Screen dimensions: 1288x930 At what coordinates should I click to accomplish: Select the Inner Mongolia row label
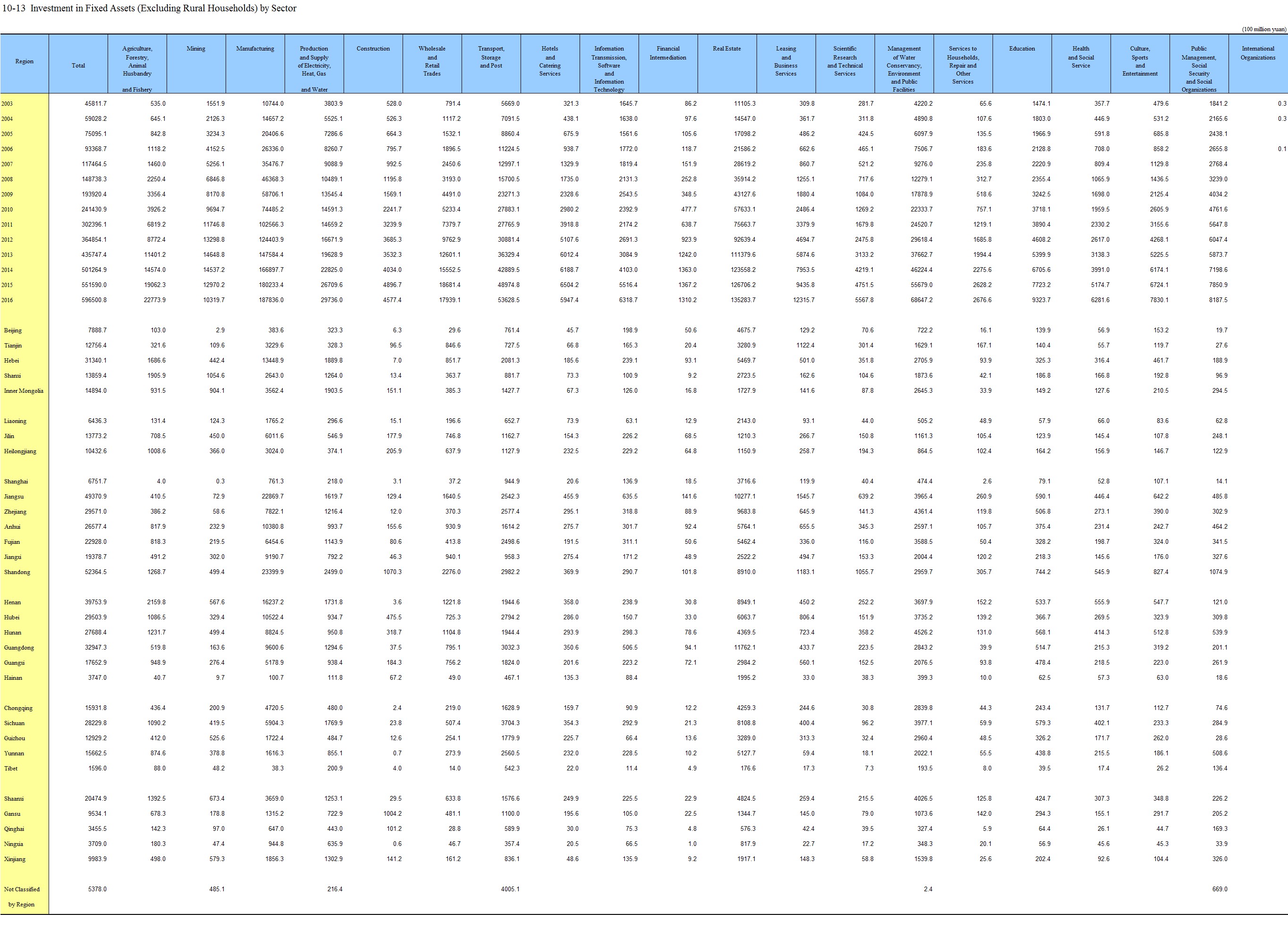coord(23,391)
